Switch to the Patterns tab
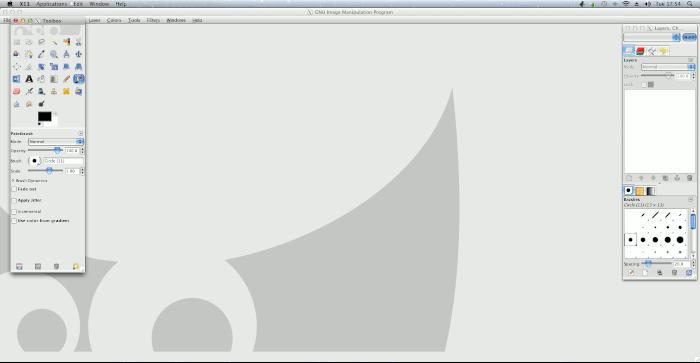Image resolution: width=700 pixels, height=363 pixels. pyautogui.click(x=640, y=191)
